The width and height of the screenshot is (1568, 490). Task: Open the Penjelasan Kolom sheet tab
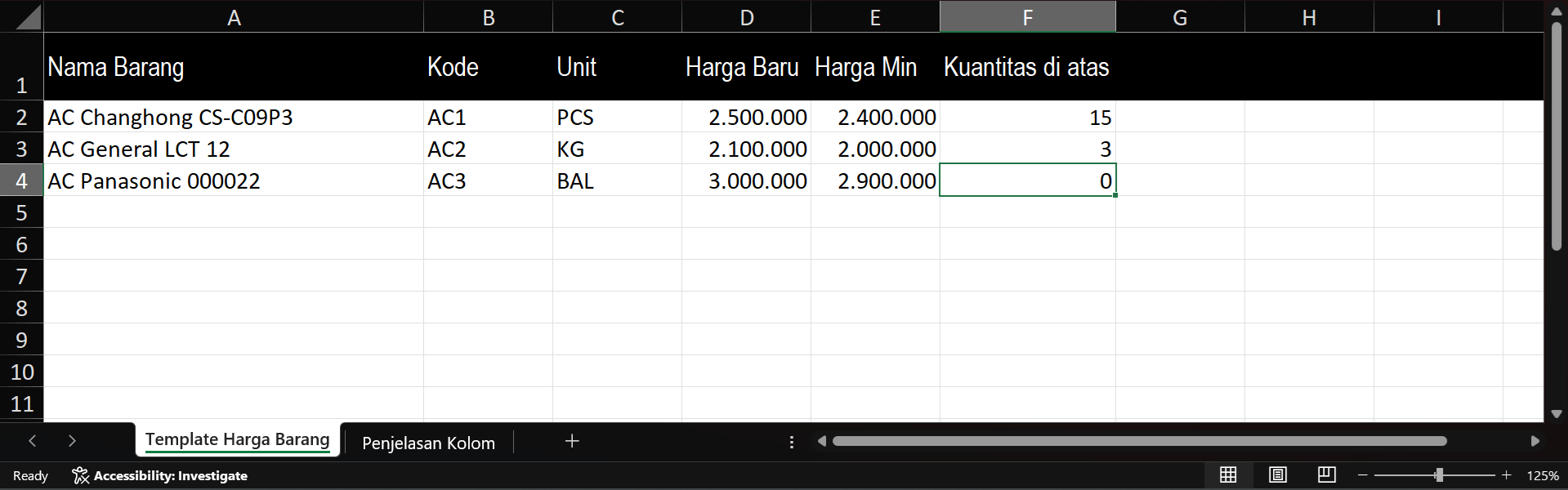(428, 443)
